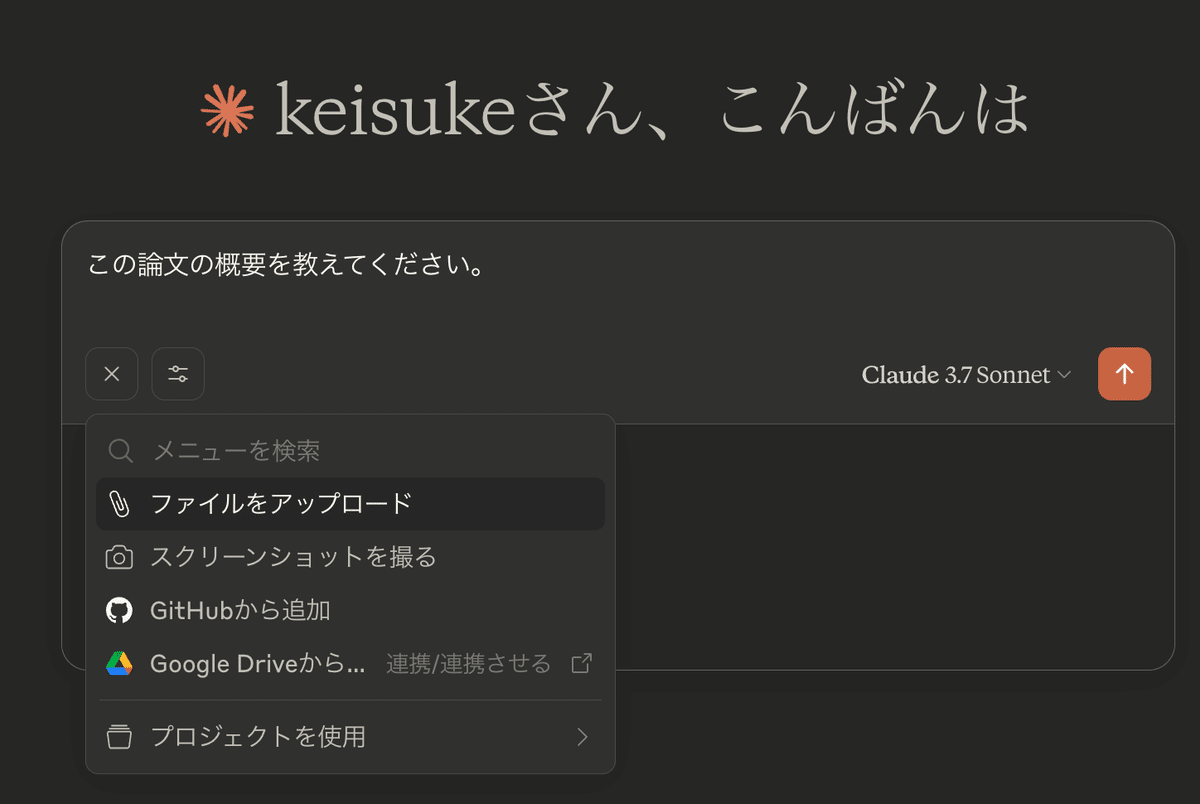This screenshot has width=1200, height=804.
Task: Click the Google Drive icon
Action: tap(120, 663)
